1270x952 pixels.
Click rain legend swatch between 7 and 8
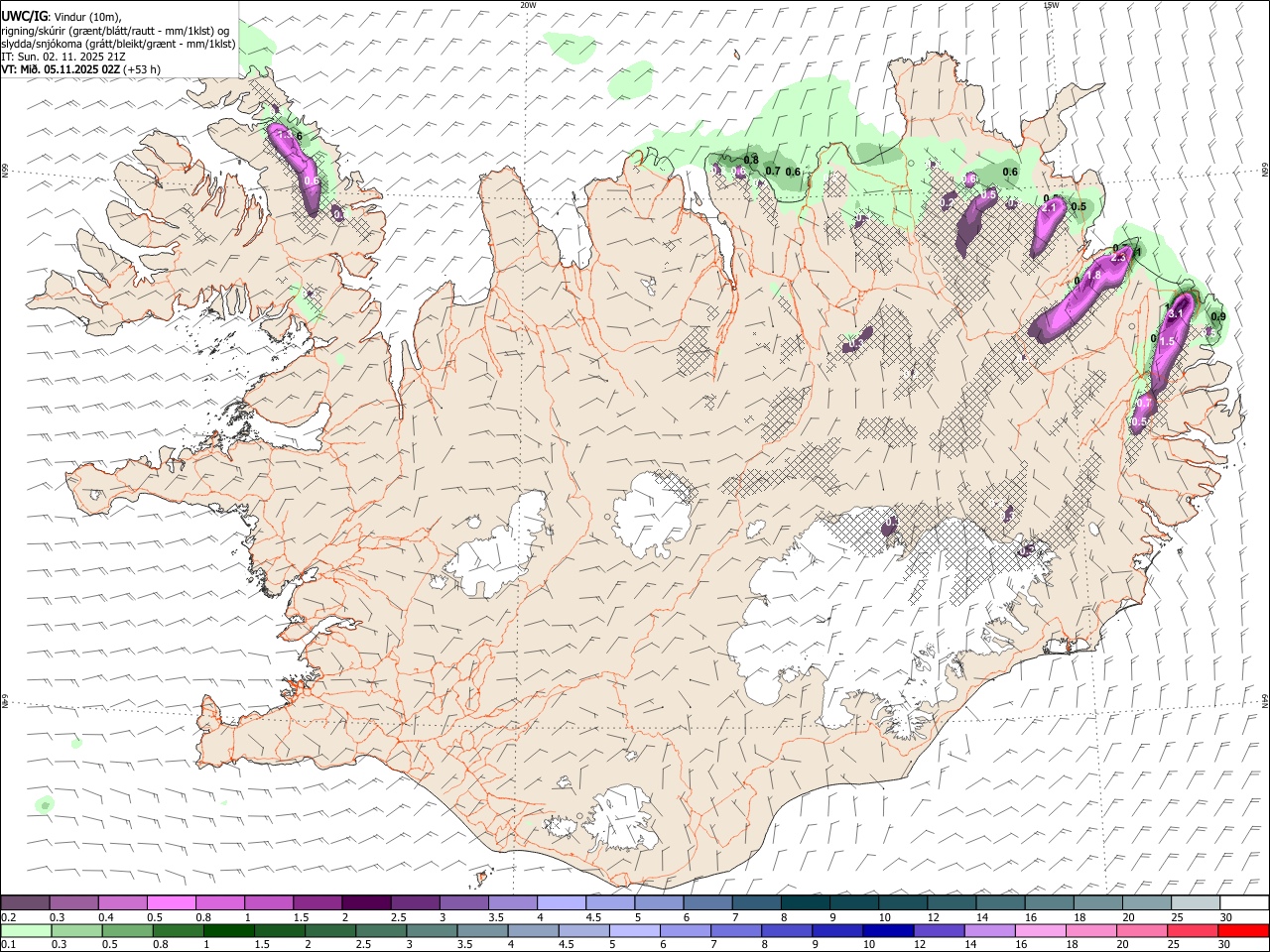(x=735, y=930)
